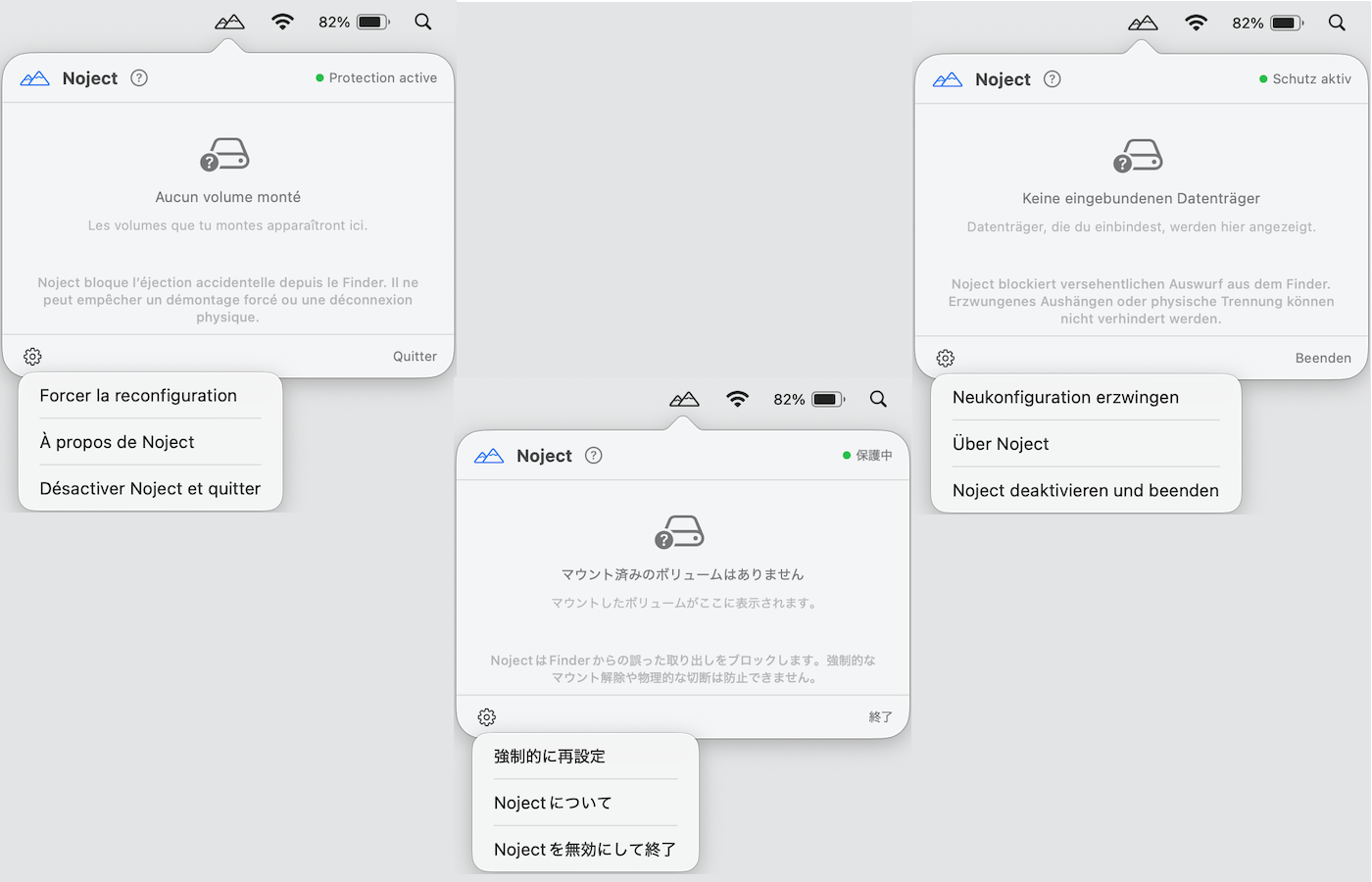Click the 'マウント済みのボリュームはありません' heading

tap(682, 574)
